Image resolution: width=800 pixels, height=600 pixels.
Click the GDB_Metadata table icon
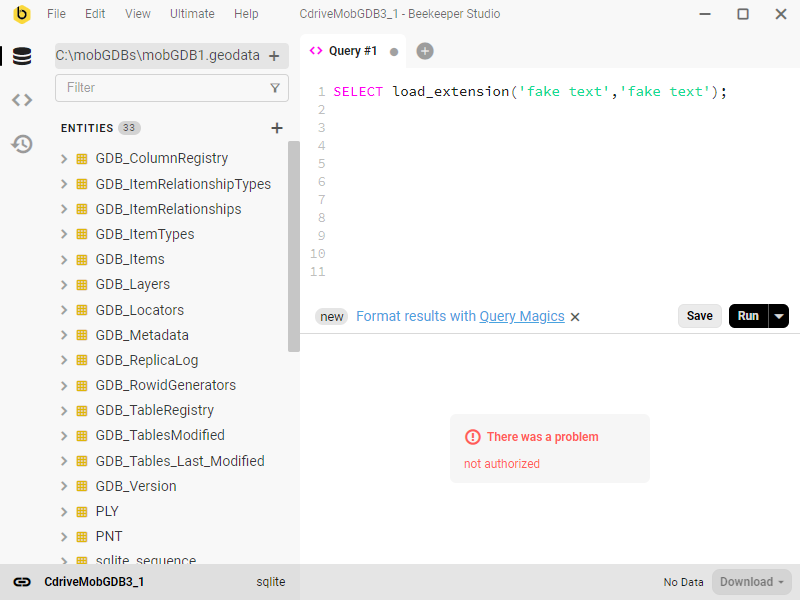(x=82, y=335)
